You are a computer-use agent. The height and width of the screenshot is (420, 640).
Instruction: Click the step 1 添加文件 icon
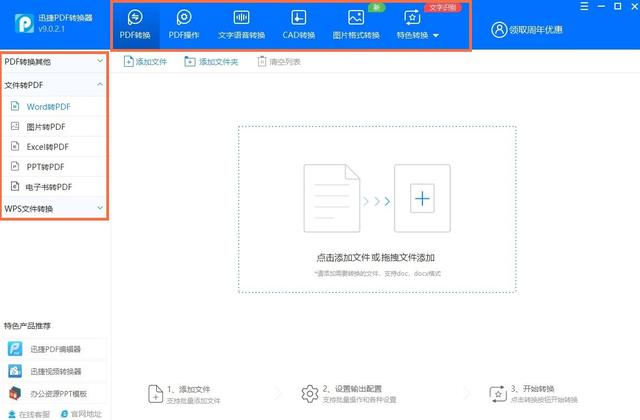point(155,394)
